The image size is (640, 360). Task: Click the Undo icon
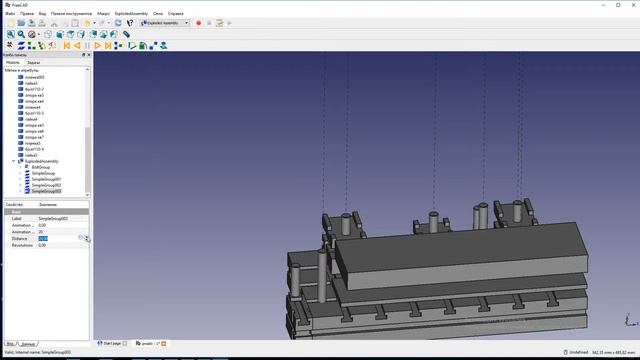[x=87, y=23]
